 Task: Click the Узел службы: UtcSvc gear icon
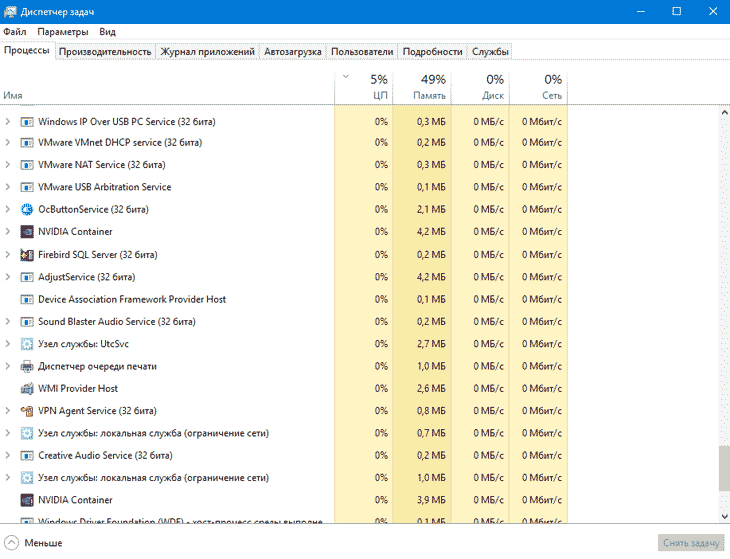pos(27,344)
